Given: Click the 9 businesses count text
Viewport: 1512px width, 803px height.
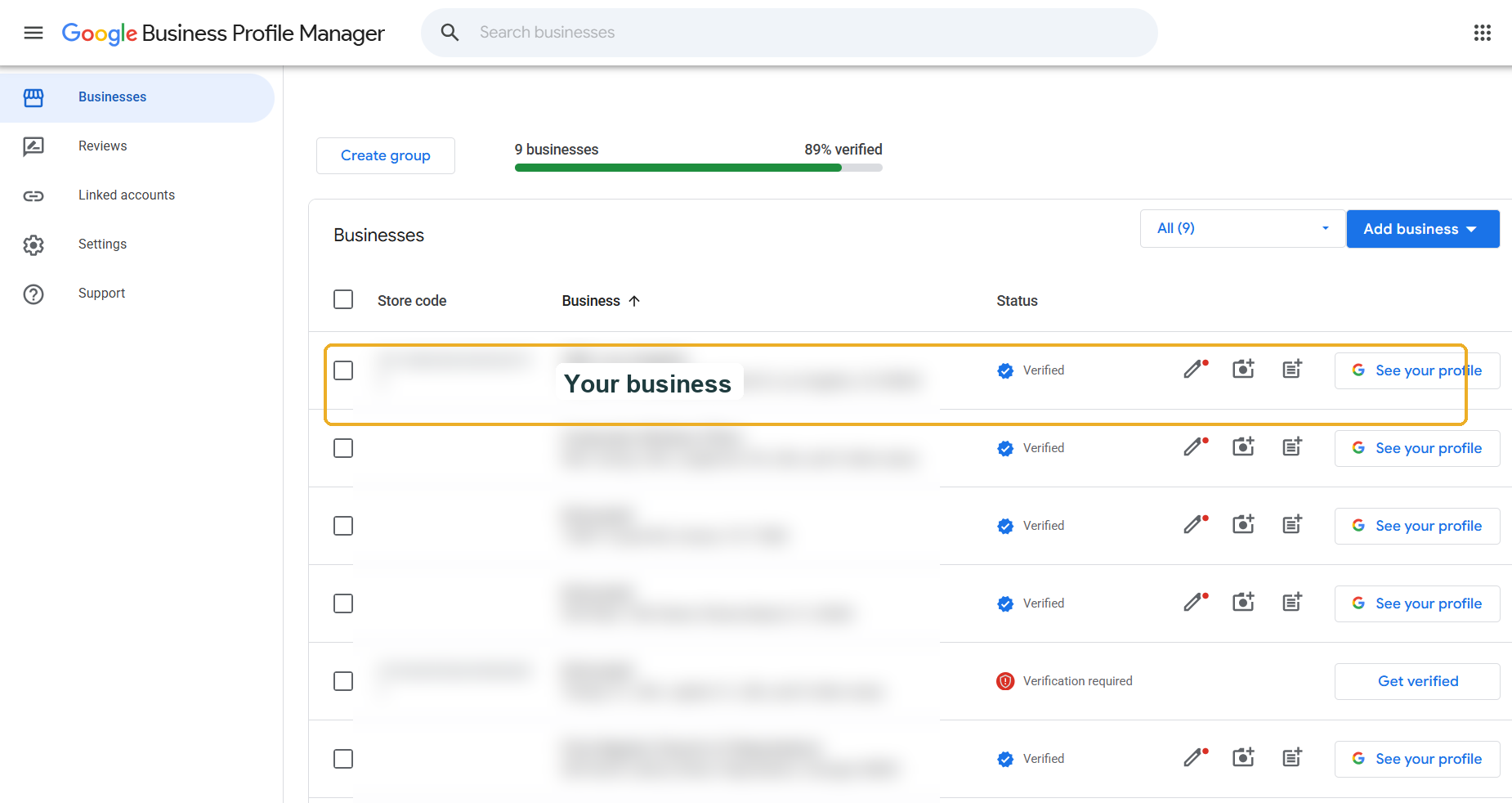Looking at the screenshot, I should point(557,150).
